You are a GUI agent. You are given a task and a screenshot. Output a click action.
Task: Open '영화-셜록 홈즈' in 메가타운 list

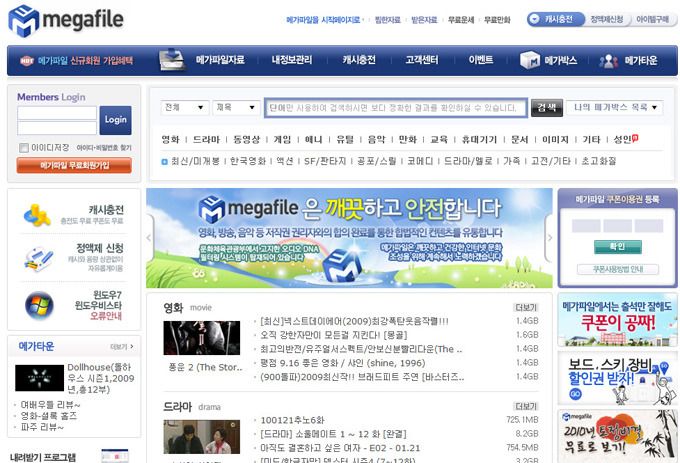coord(49,416)
